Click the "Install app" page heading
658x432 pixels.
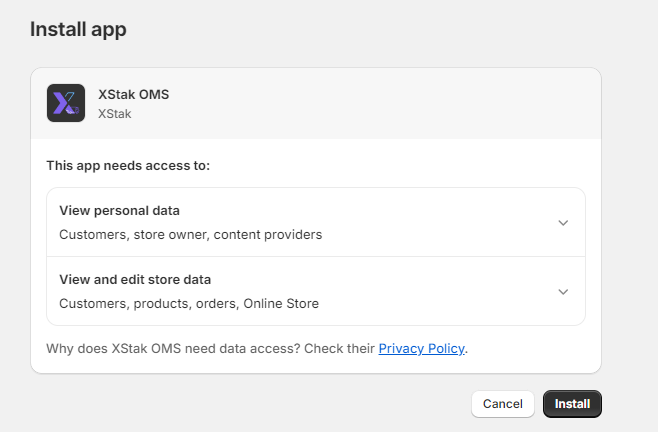(x=78, y=29)
